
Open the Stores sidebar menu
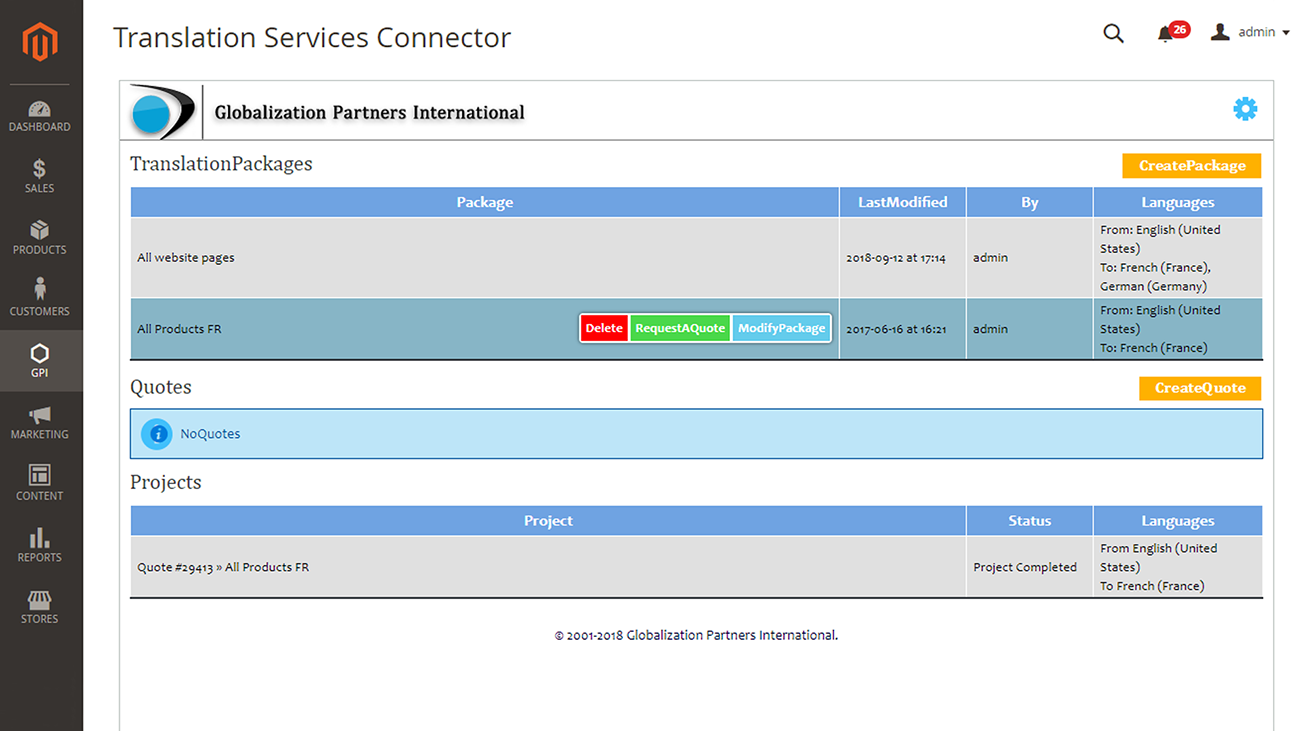click(40, 607)
